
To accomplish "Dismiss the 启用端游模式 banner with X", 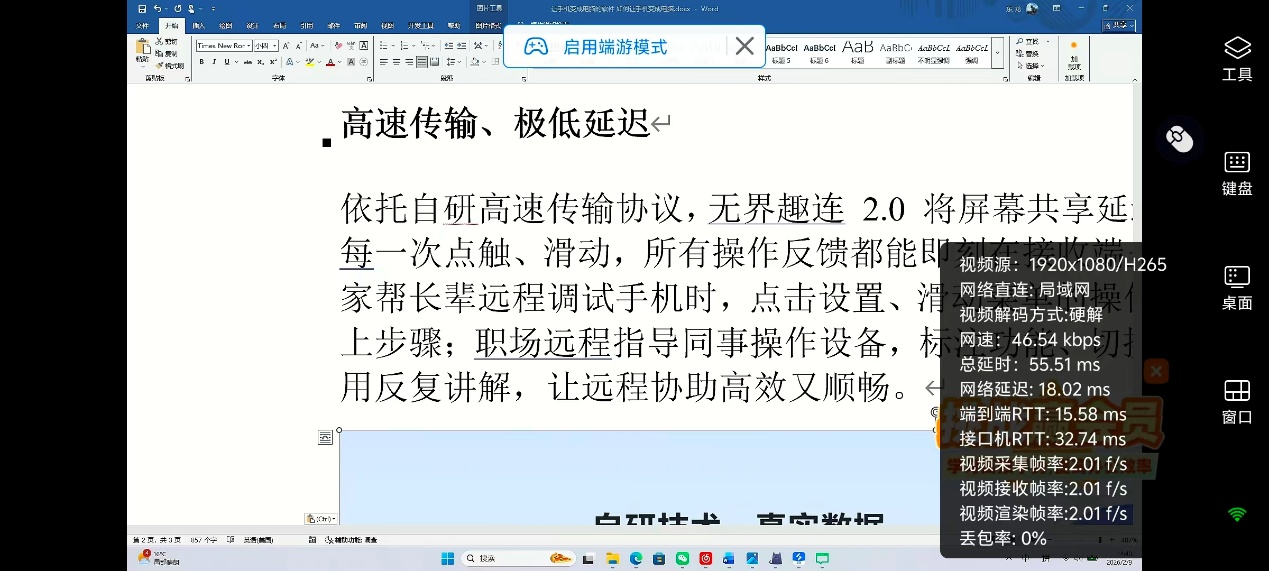I will pyautogui.click(x=744, y=46).
